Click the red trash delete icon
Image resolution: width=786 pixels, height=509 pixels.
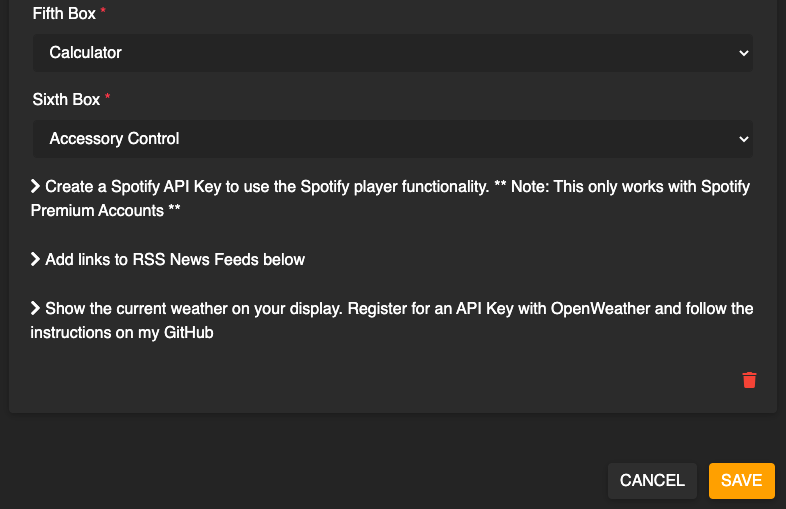749,380
